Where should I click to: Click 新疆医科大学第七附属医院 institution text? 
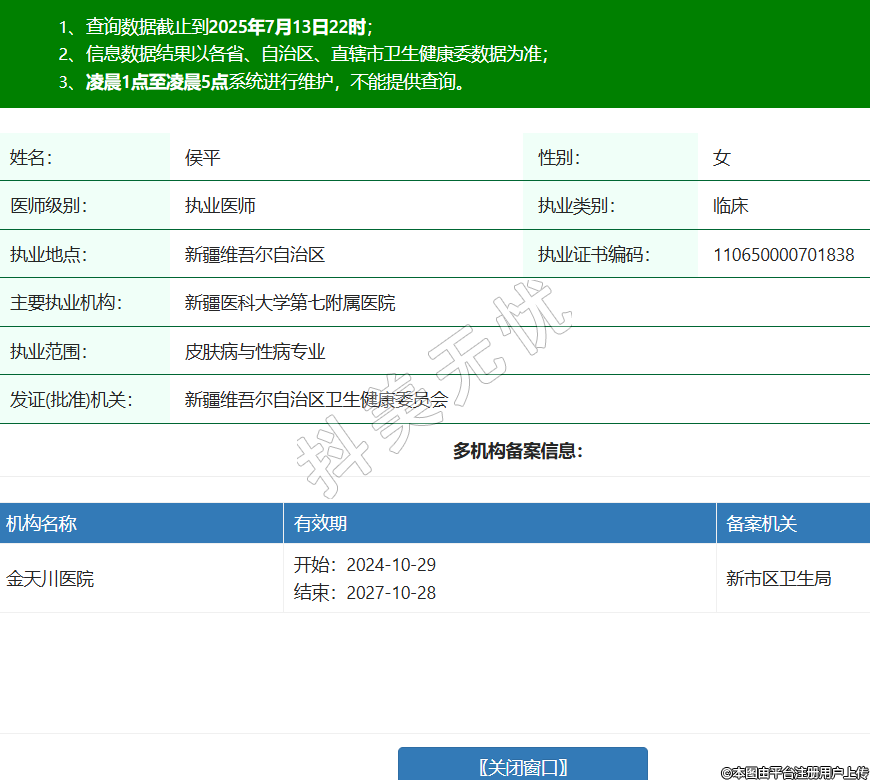click(x=290, y=303)
